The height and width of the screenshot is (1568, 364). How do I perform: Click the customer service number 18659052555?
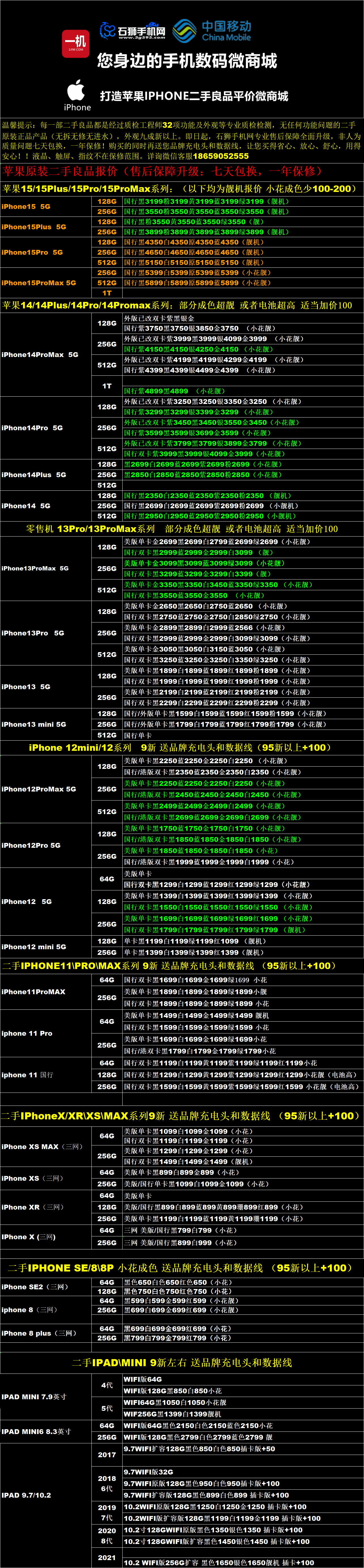220,156
